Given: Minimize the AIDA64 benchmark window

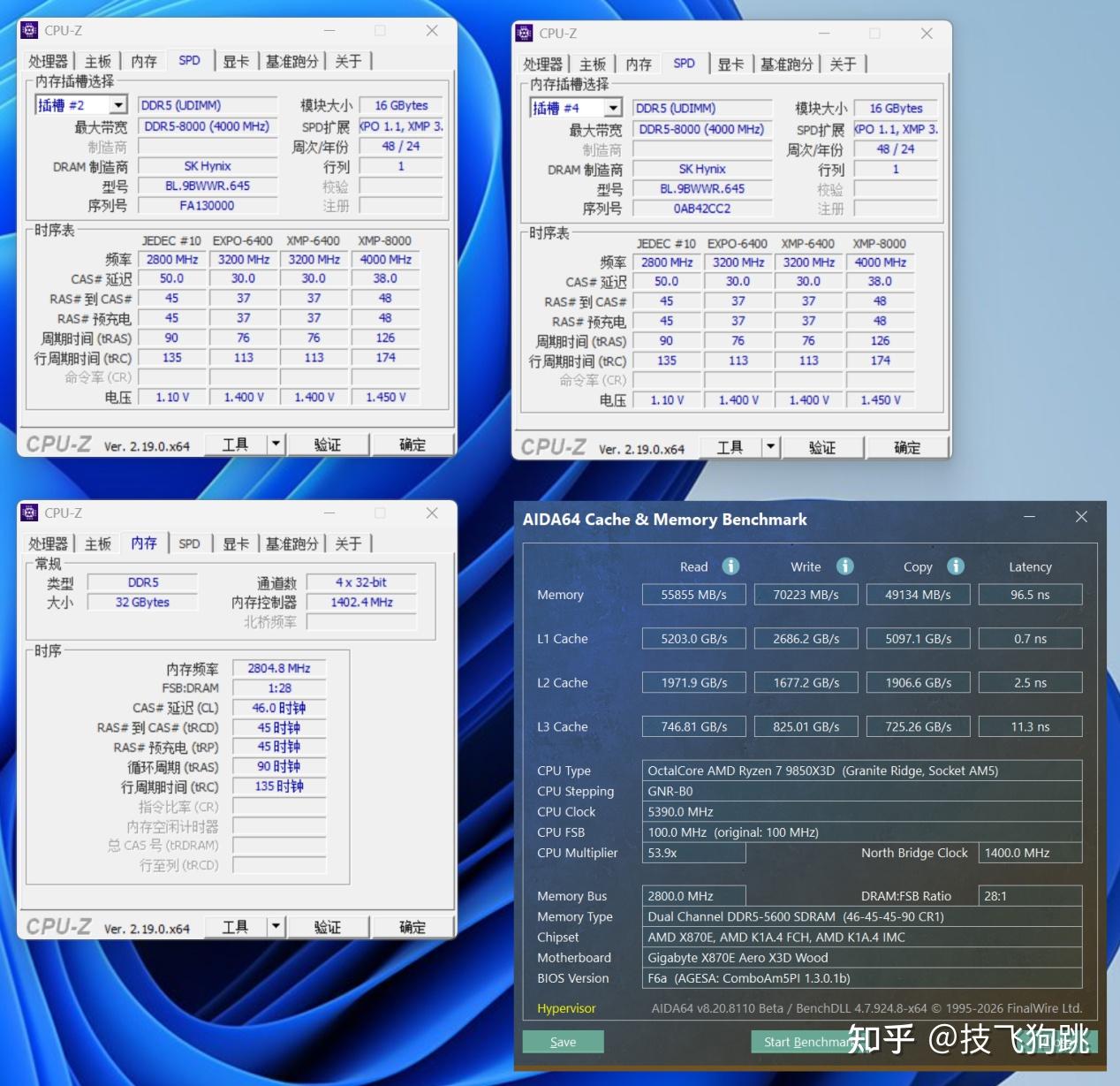Looking at the screenshot, I should pyautogui.click(x=1030, y=517).
